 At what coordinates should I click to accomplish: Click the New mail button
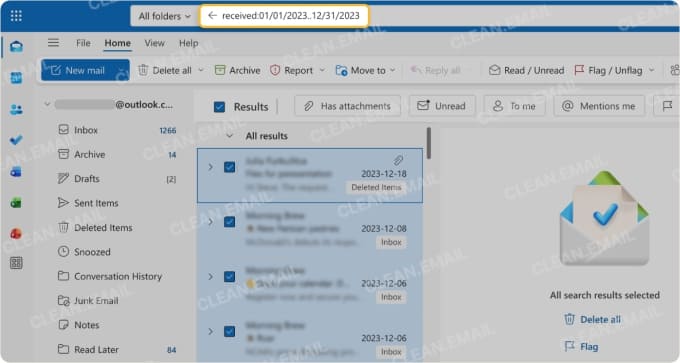point(78,70)
